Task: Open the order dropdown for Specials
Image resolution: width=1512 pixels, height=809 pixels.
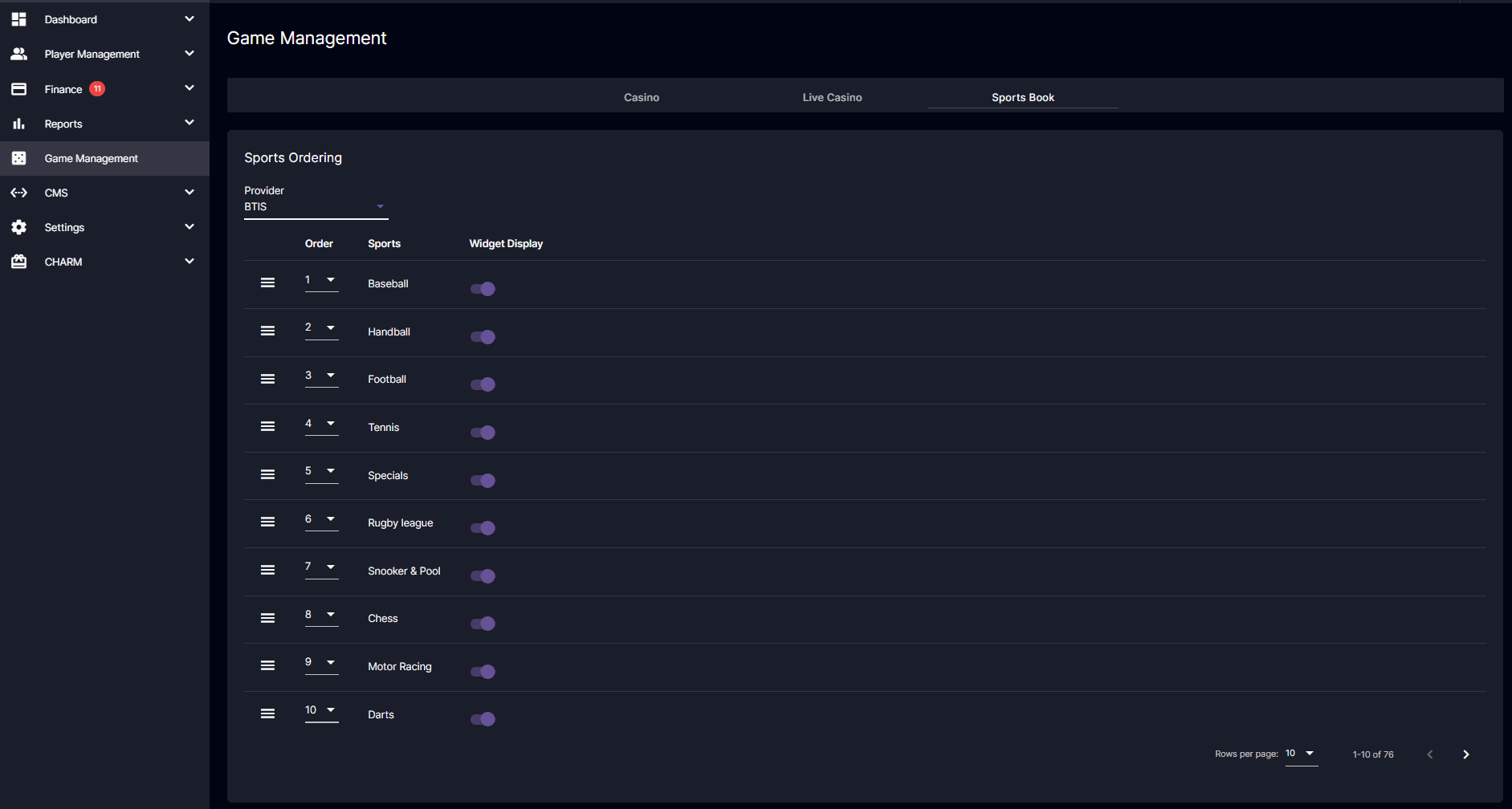Action: pyautogui.click(x=321, y=472)
